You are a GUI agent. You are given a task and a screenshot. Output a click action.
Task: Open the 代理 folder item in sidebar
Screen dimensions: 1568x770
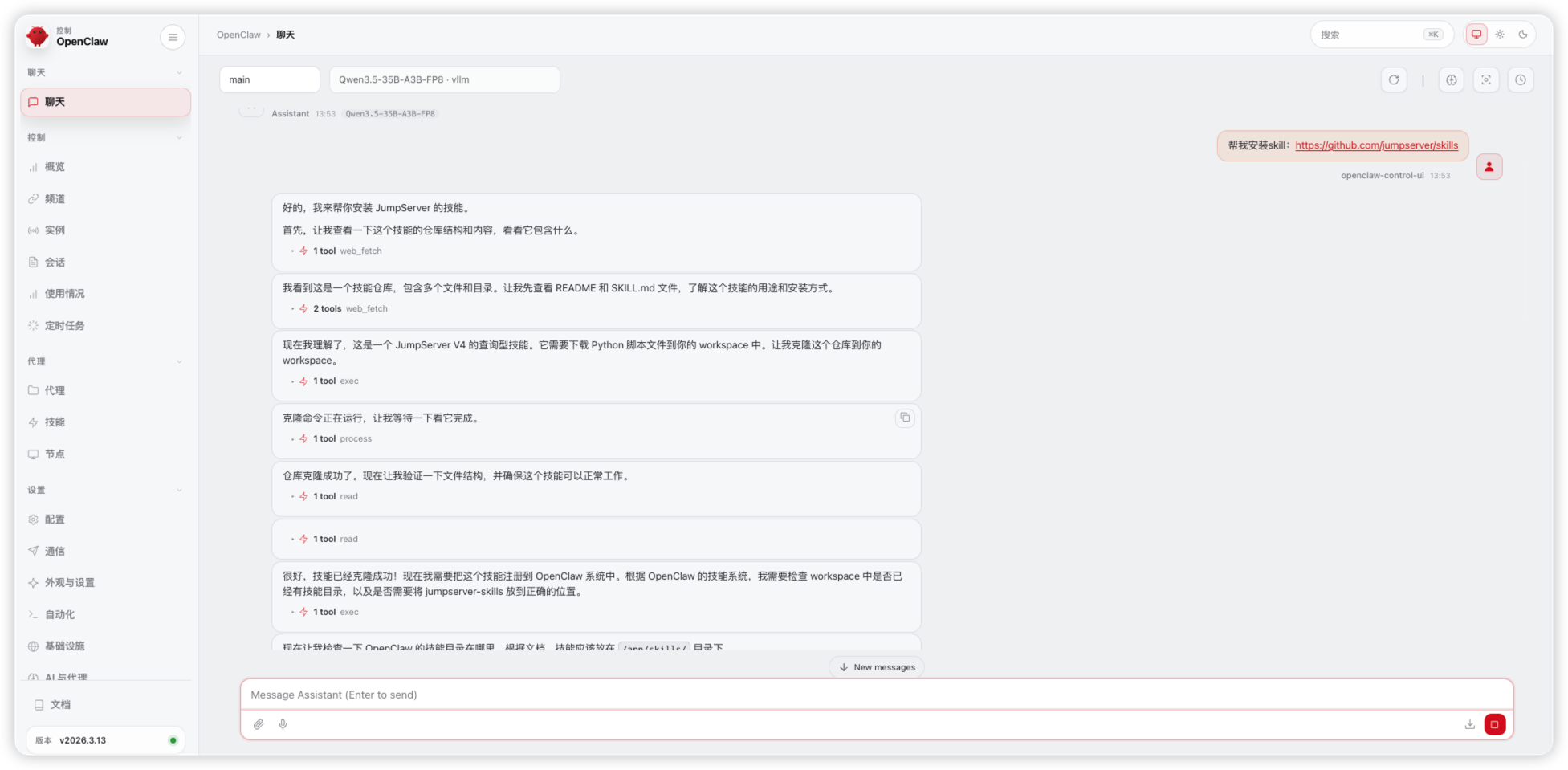tap(106, 390)
